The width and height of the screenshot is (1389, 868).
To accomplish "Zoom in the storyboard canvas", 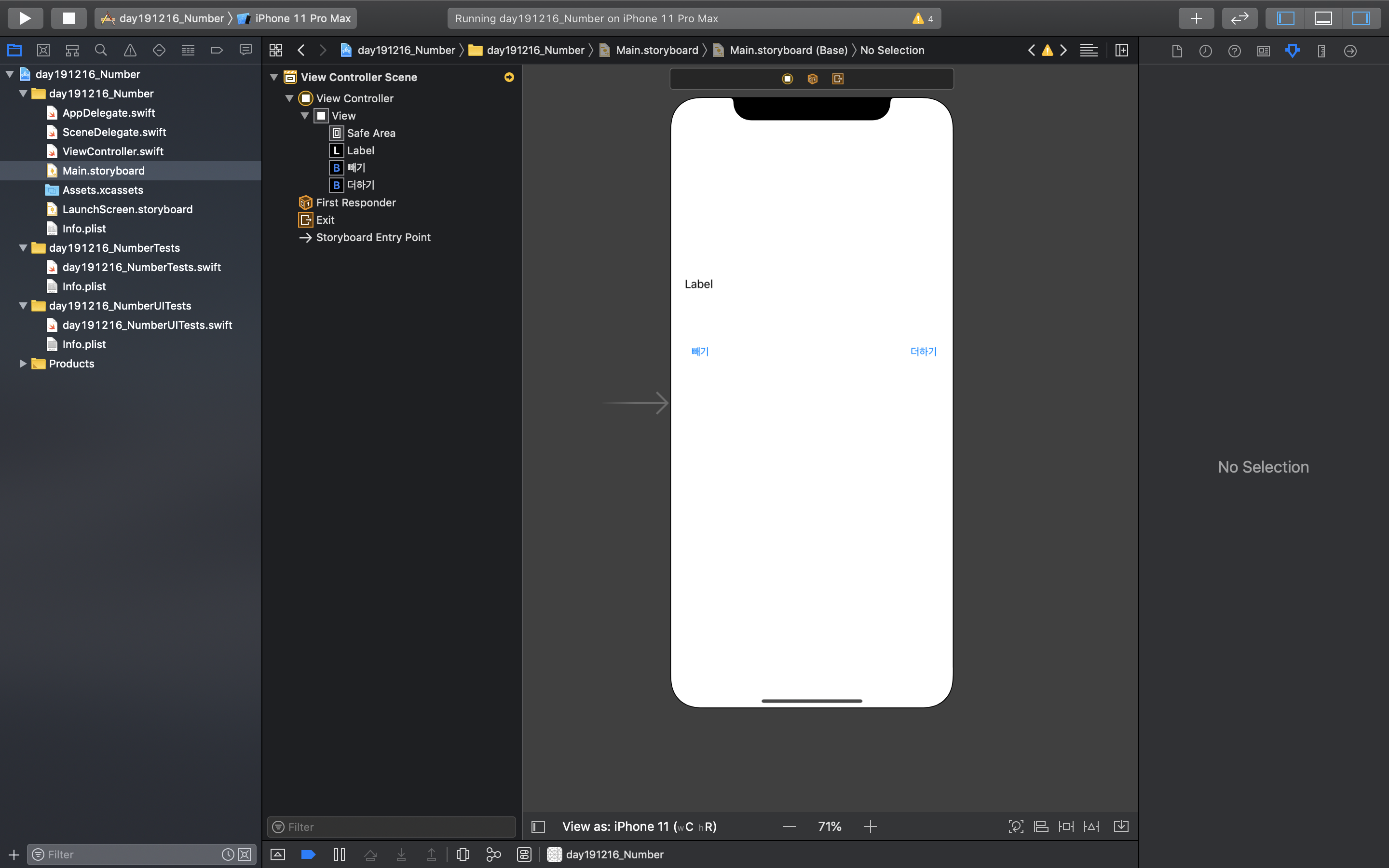I will point(870,827).
